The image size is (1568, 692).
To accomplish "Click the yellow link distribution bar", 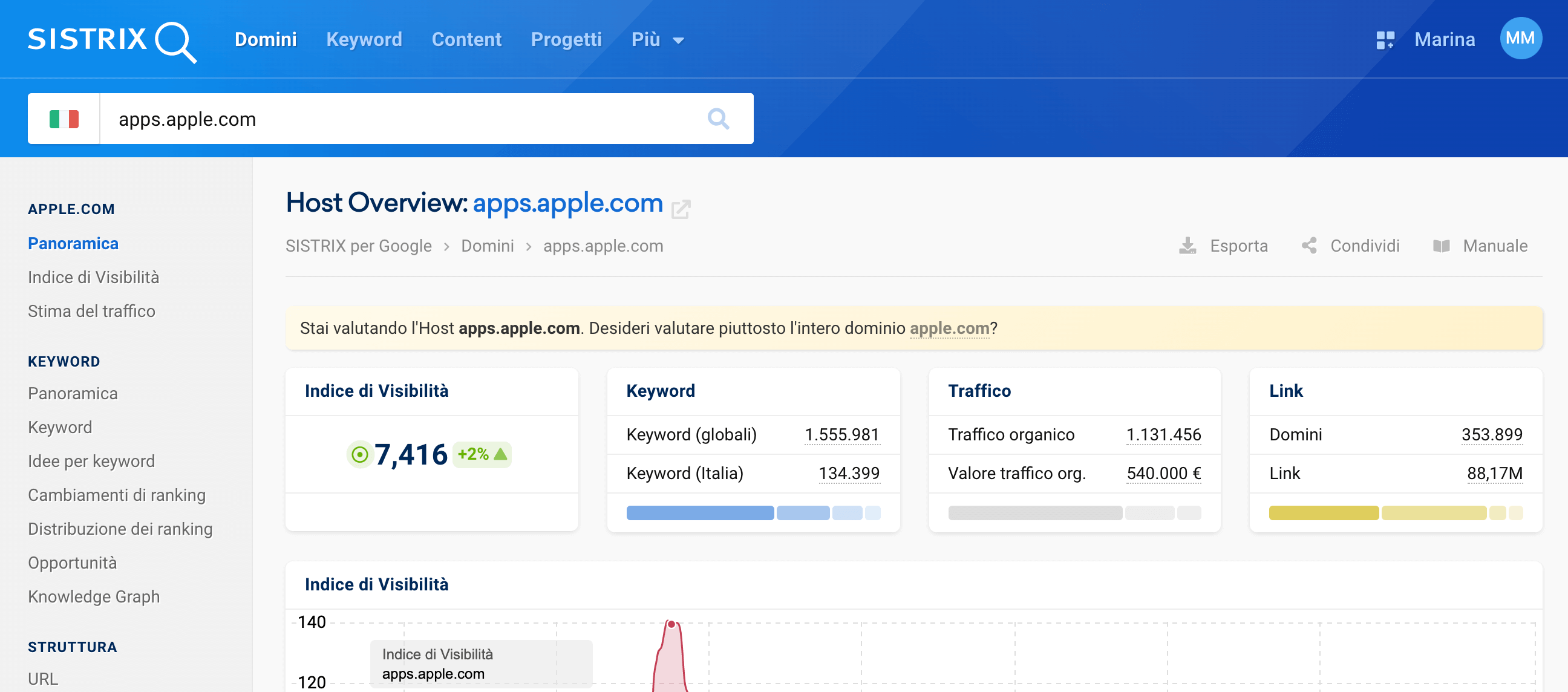I will click(x=1396, y=513).
